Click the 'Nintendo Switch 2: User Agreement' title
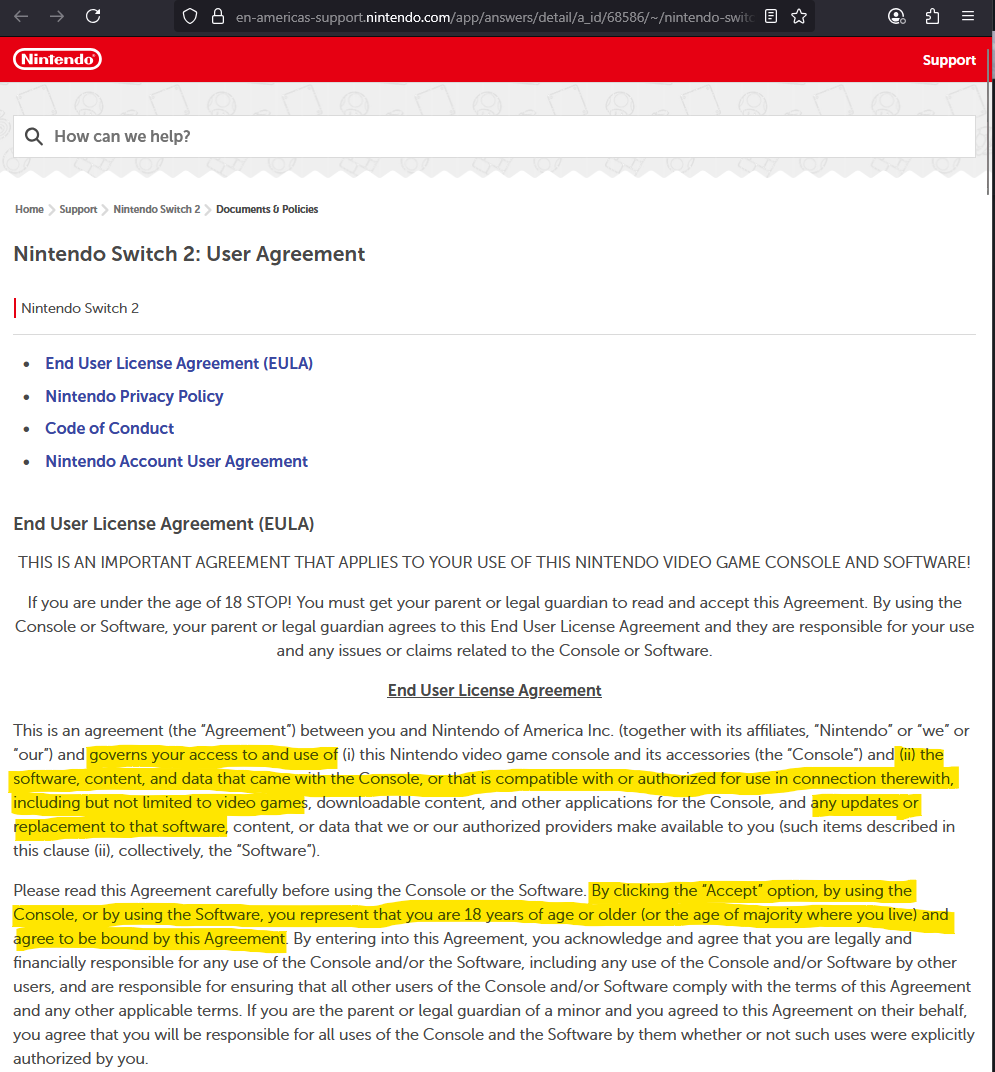The width and height of the screenshot is (995, 1072). pyautogui.click(x=189, y=254)
